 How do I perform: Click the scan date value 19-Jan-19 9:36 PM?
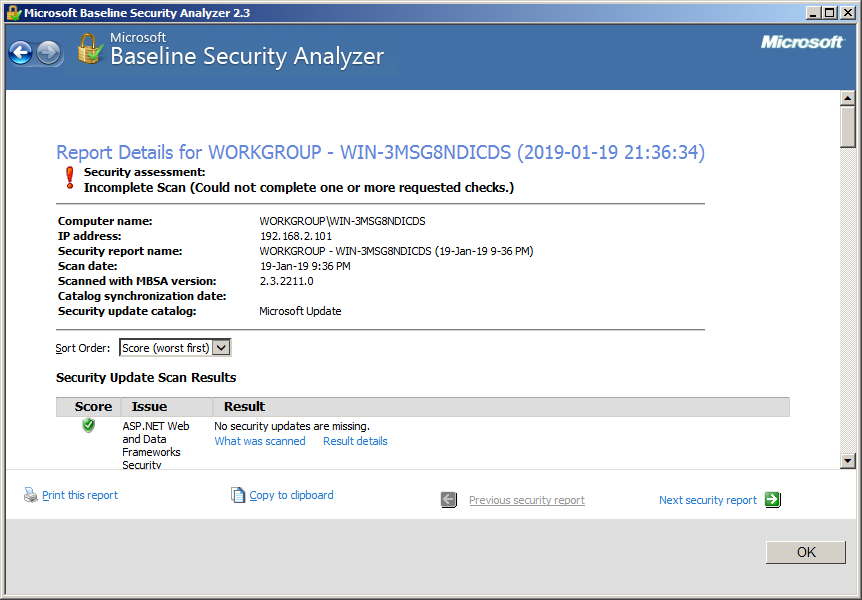click(305, 266)
